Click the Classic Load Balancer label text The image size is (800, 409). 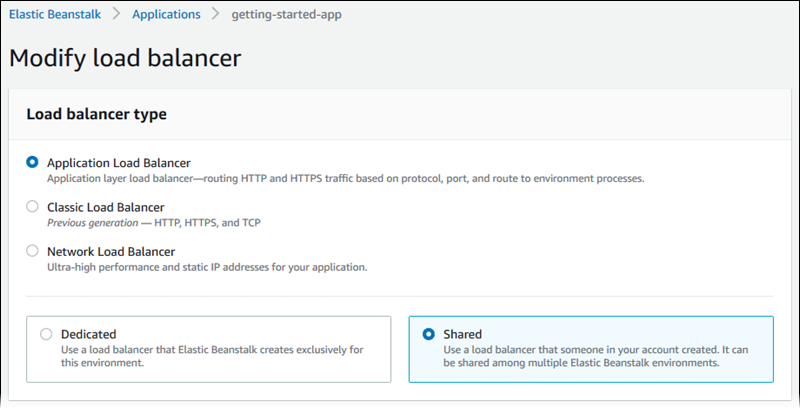click(106, 207)
